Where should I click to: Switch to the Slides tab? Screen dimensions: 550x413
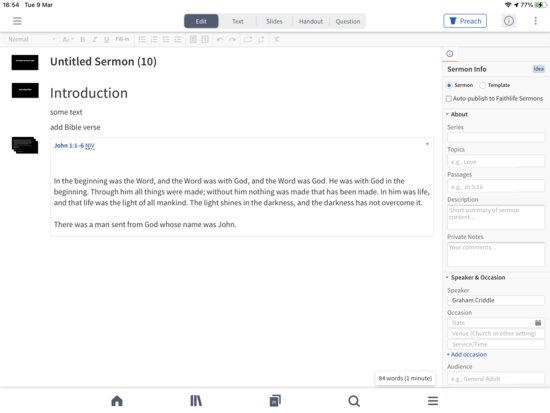tap(274, 21)
